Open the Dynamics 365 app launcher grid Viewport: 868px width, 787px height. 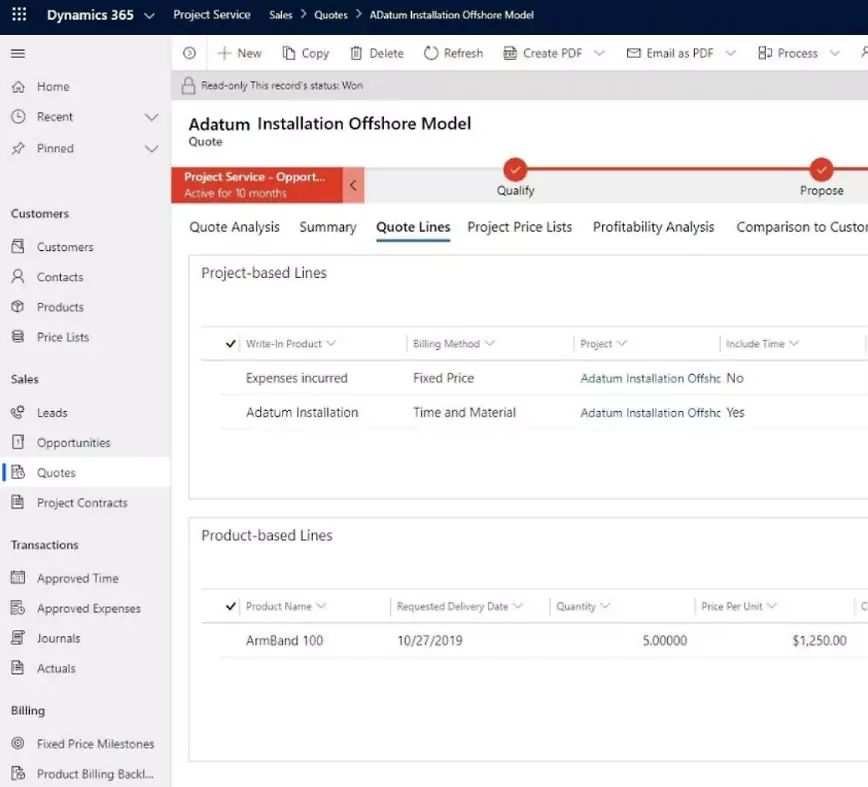pyautogui.click(x=19, y=15)
